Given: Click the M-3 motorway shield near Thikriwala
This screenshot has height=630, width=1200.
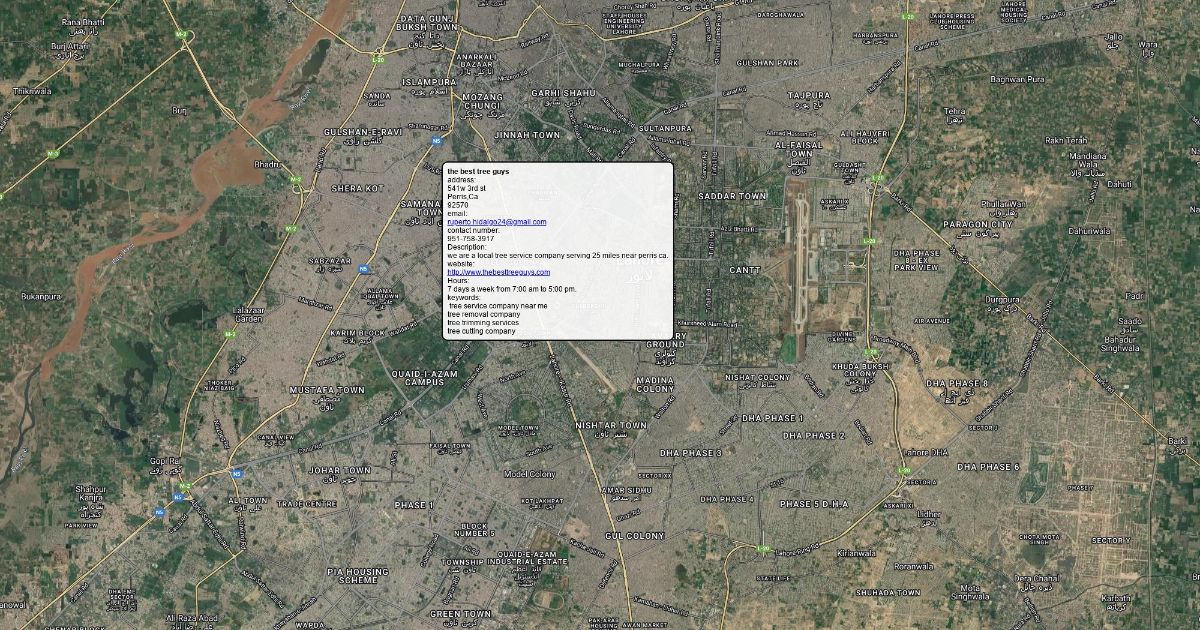Looking at the screenshot, I should pyautogui.click(x=53, y=153).
